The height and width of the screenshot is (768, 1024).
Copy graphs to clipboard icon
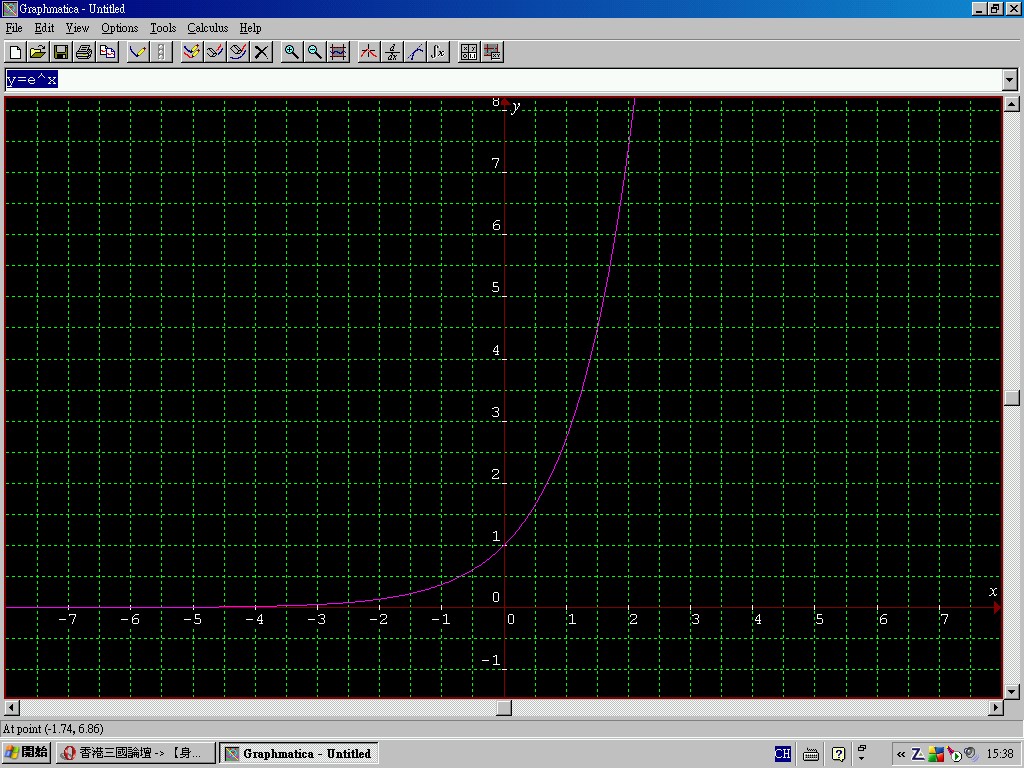pyautogui.click(x=107, y=52)
